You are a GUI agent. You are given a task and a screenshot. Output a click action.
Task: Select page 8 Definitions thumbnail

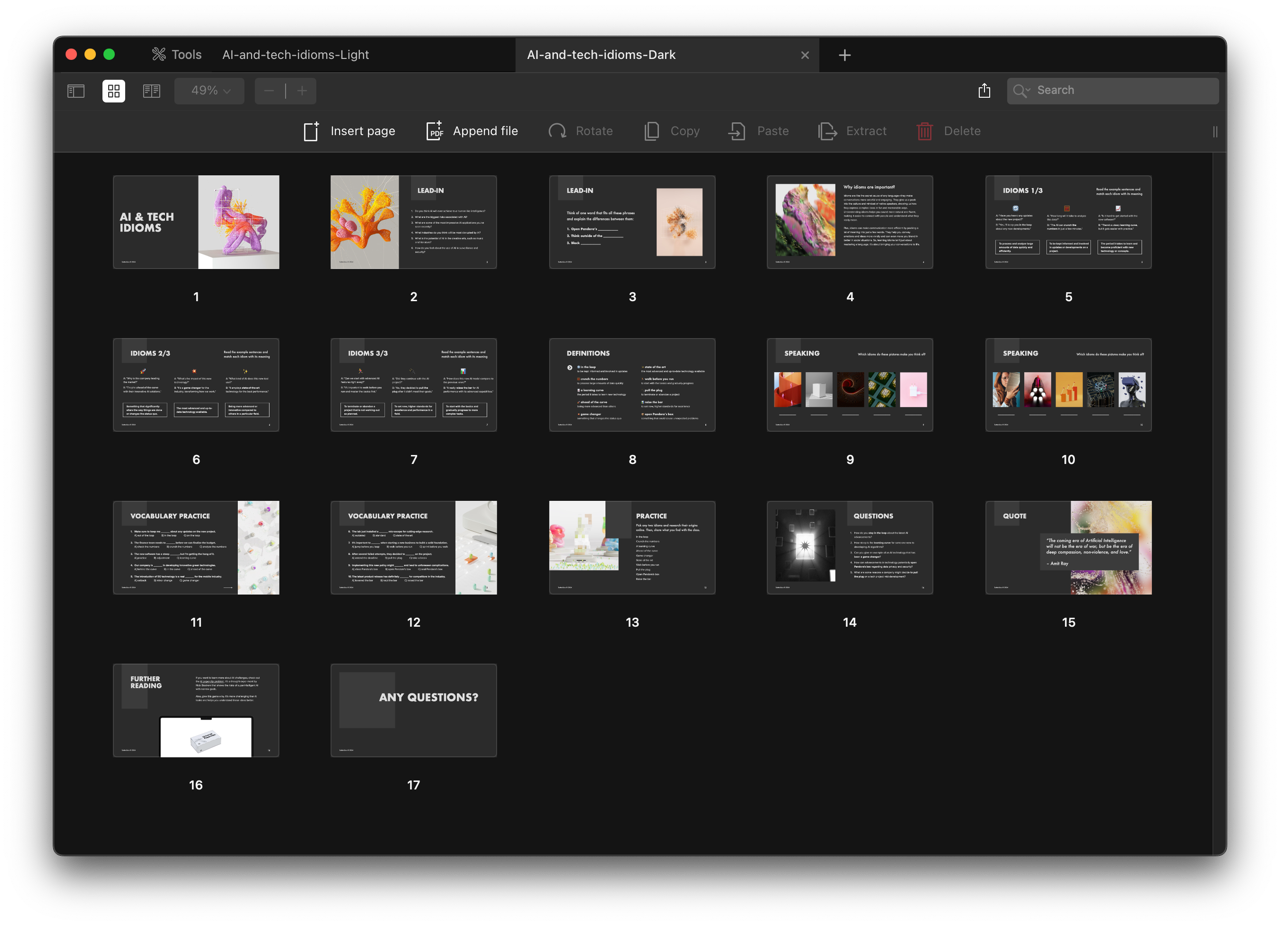pyautogui.click(x=632, y=385)
